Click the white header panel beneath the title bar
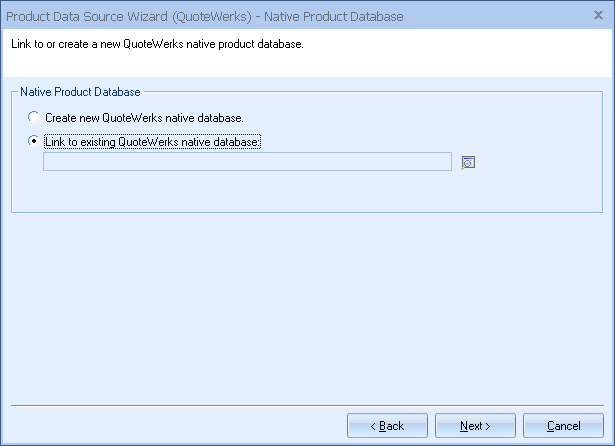This screenshot has height=446, width=615. [x=450, y=55]
